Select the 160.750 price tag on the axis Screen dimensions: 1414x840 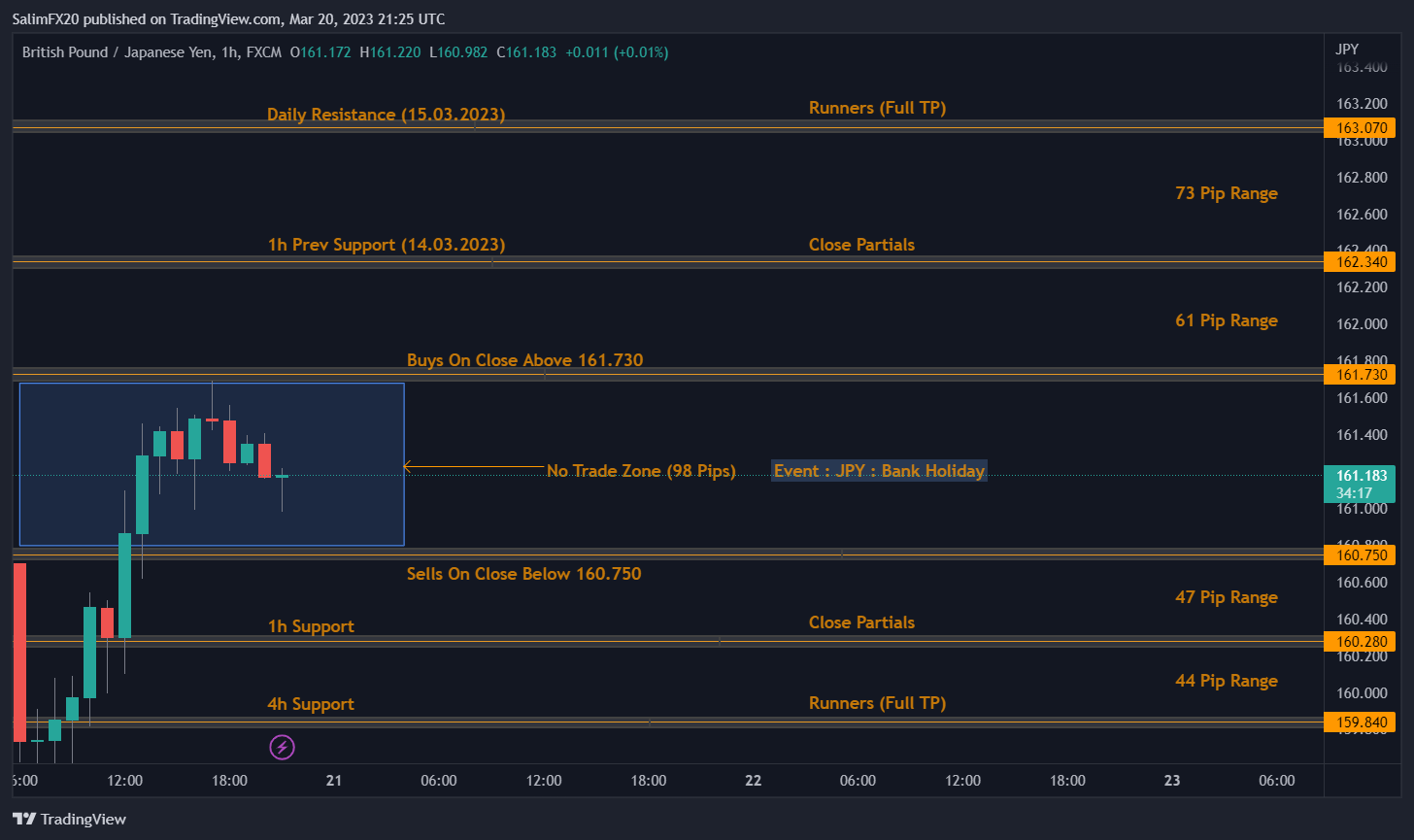pos(1360,555)
